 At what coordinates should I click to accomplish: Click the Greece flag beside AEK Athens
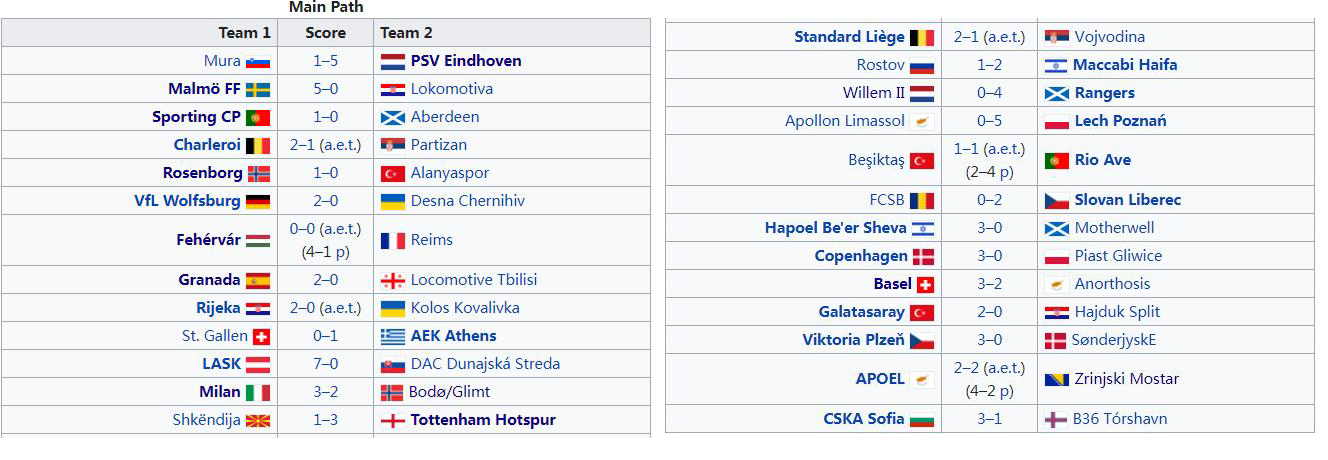pyautogui.click(x=393, y=336)
